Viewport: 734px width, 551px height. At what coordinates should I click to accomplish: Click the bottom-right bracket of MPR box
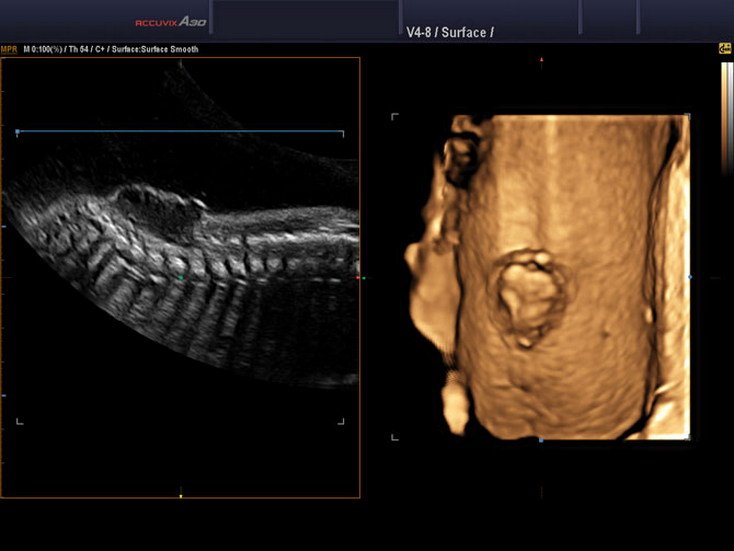(341, 421)
